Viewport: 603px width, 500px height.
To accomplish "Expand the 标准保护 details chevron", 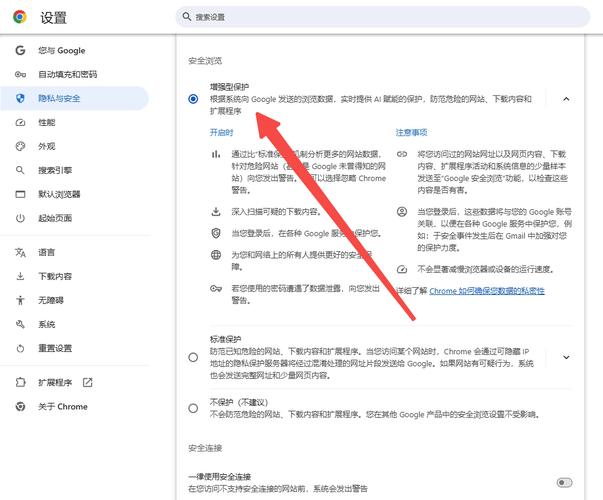I will (x=566, y=357).
